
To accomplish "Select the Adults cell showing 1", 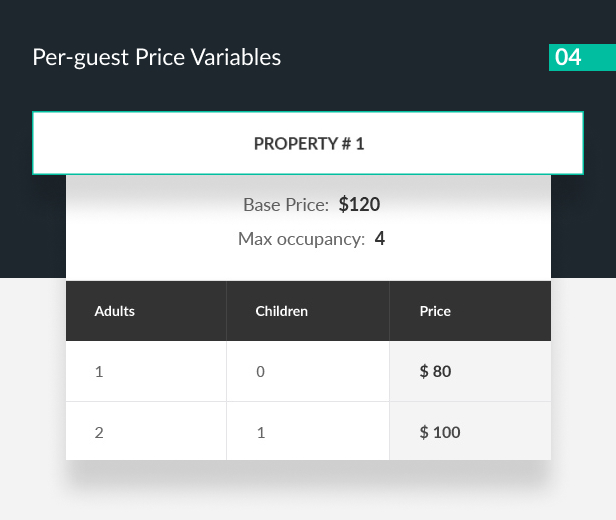I will coord(146,371).
